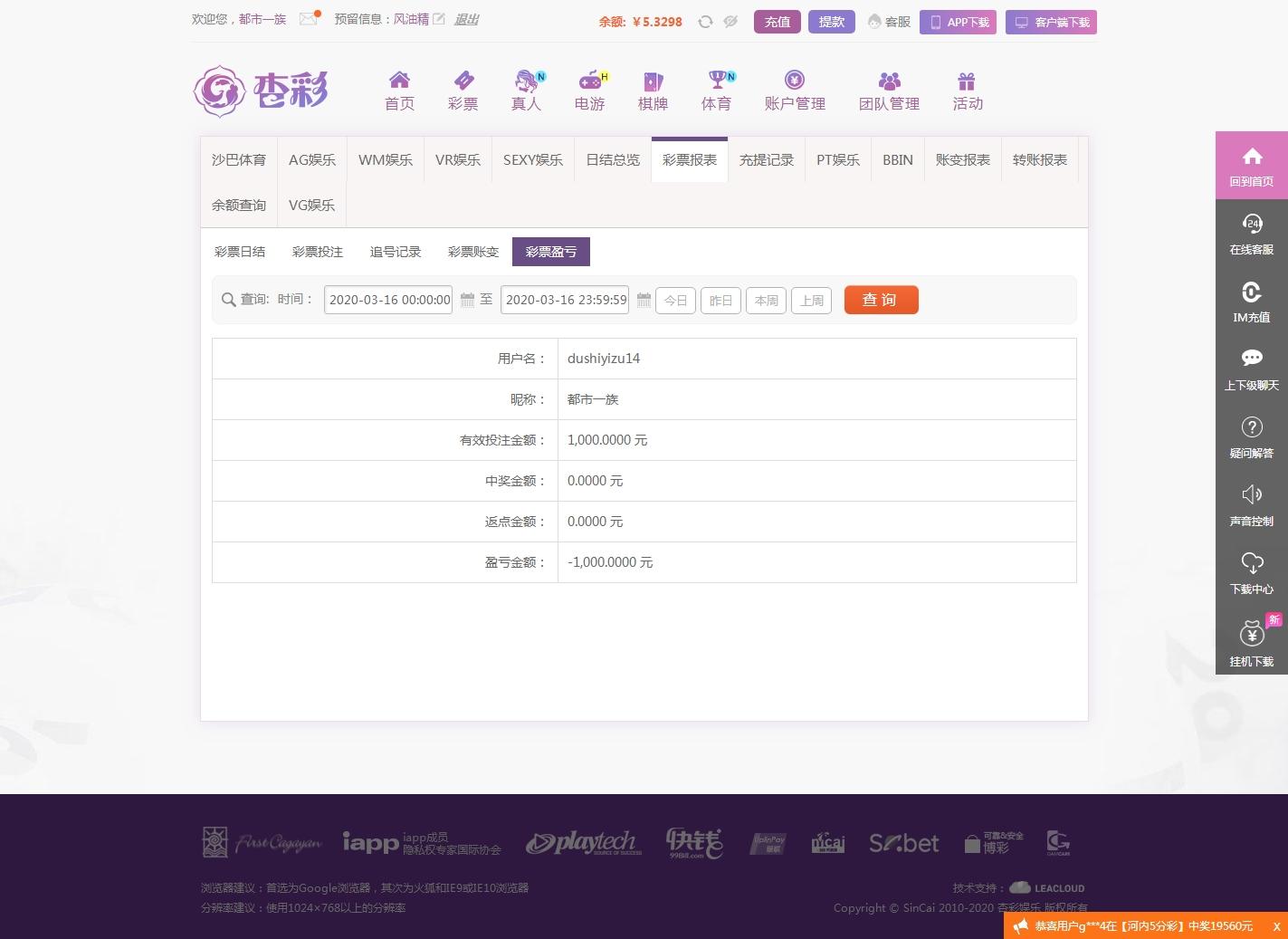
Task: Click the start date input field
Action: (x=387, y=300)
